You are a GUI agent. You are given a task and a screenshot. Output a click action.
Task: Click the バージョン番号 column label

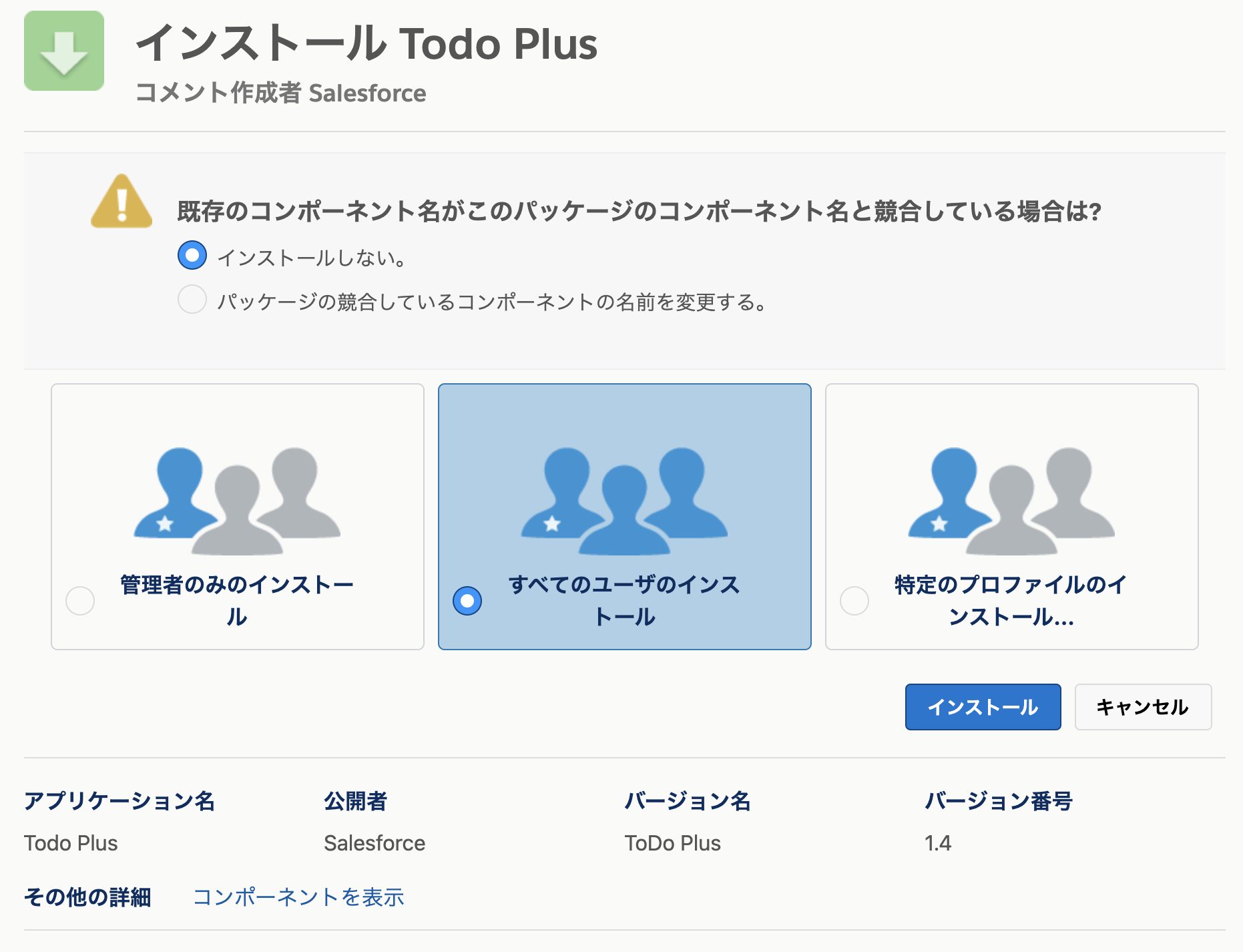[999, 800]
